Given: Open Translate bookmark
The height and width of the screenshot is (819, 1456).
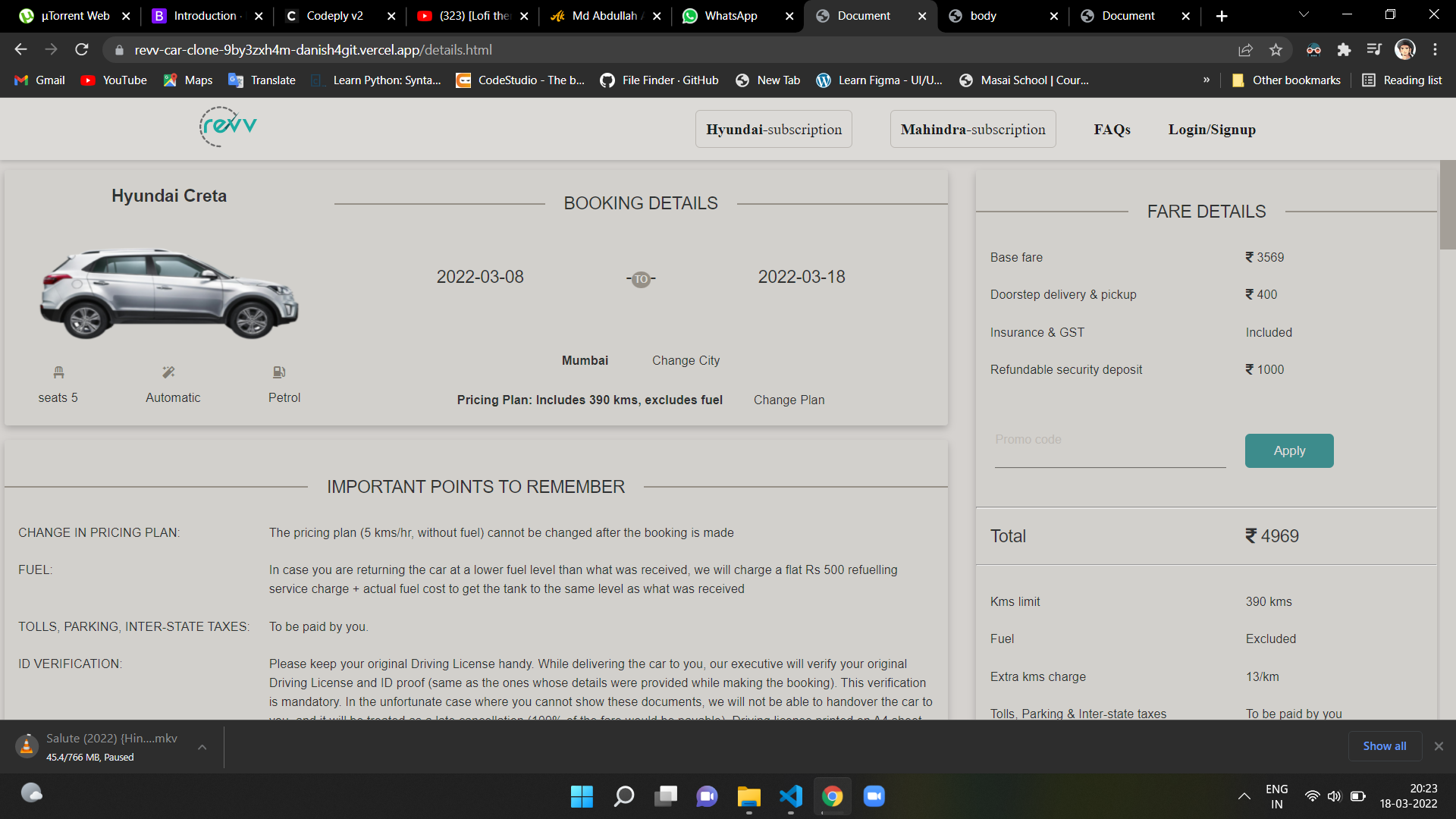Looking at the screenshot, I should tap(262, 80).
